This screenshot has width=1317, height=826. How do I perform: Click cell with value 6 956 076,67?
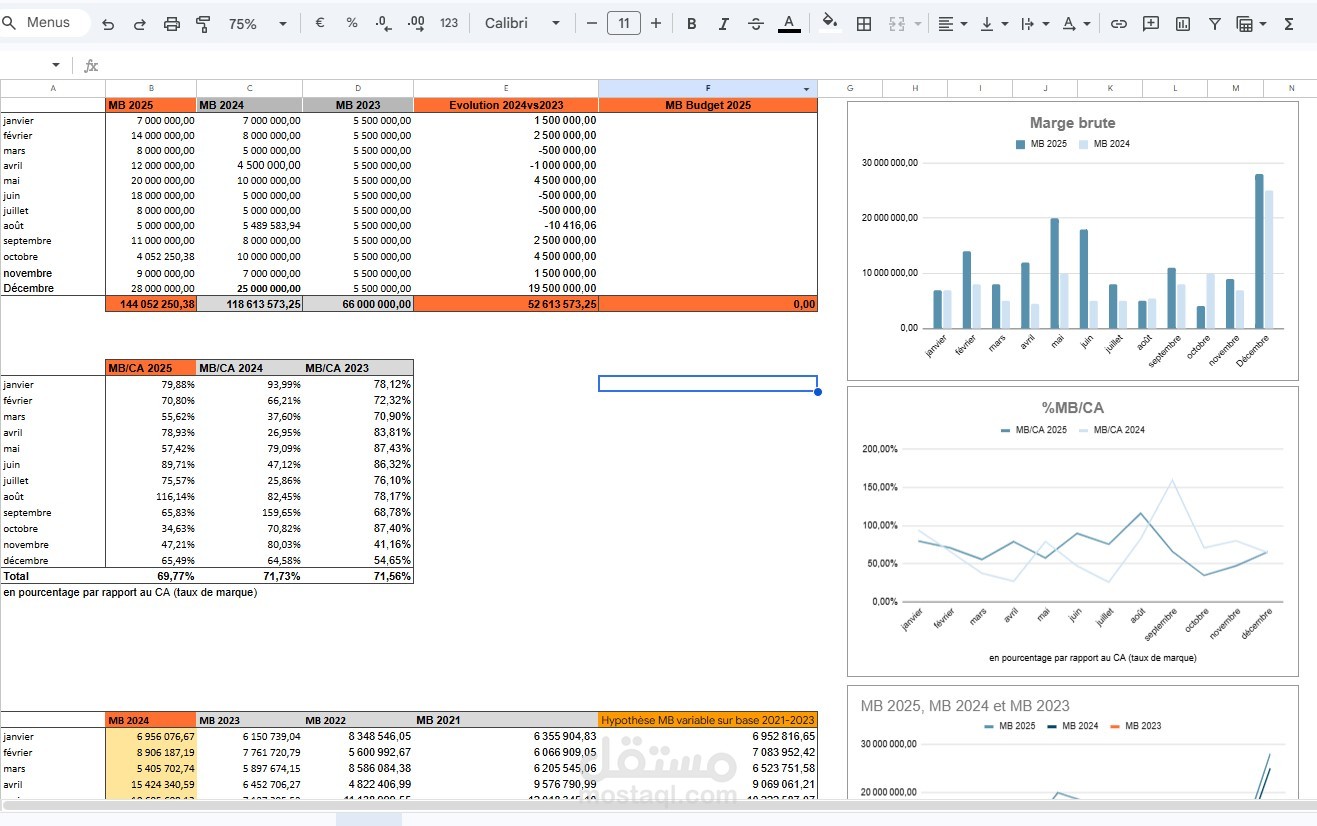pos(151,736)
